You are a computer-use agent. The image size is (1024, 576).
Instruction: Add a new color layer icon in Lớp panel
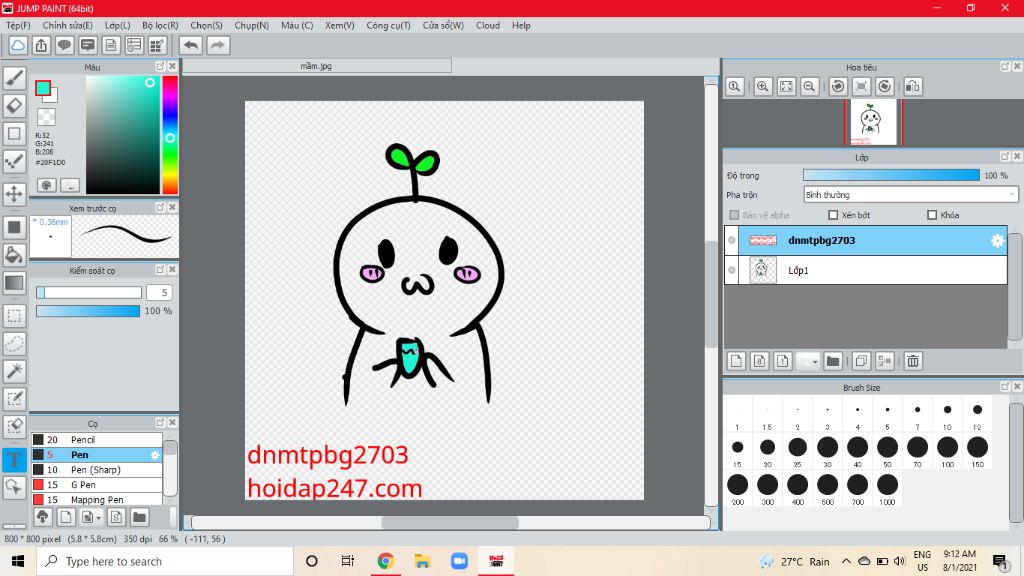click(x=737, y=361)
